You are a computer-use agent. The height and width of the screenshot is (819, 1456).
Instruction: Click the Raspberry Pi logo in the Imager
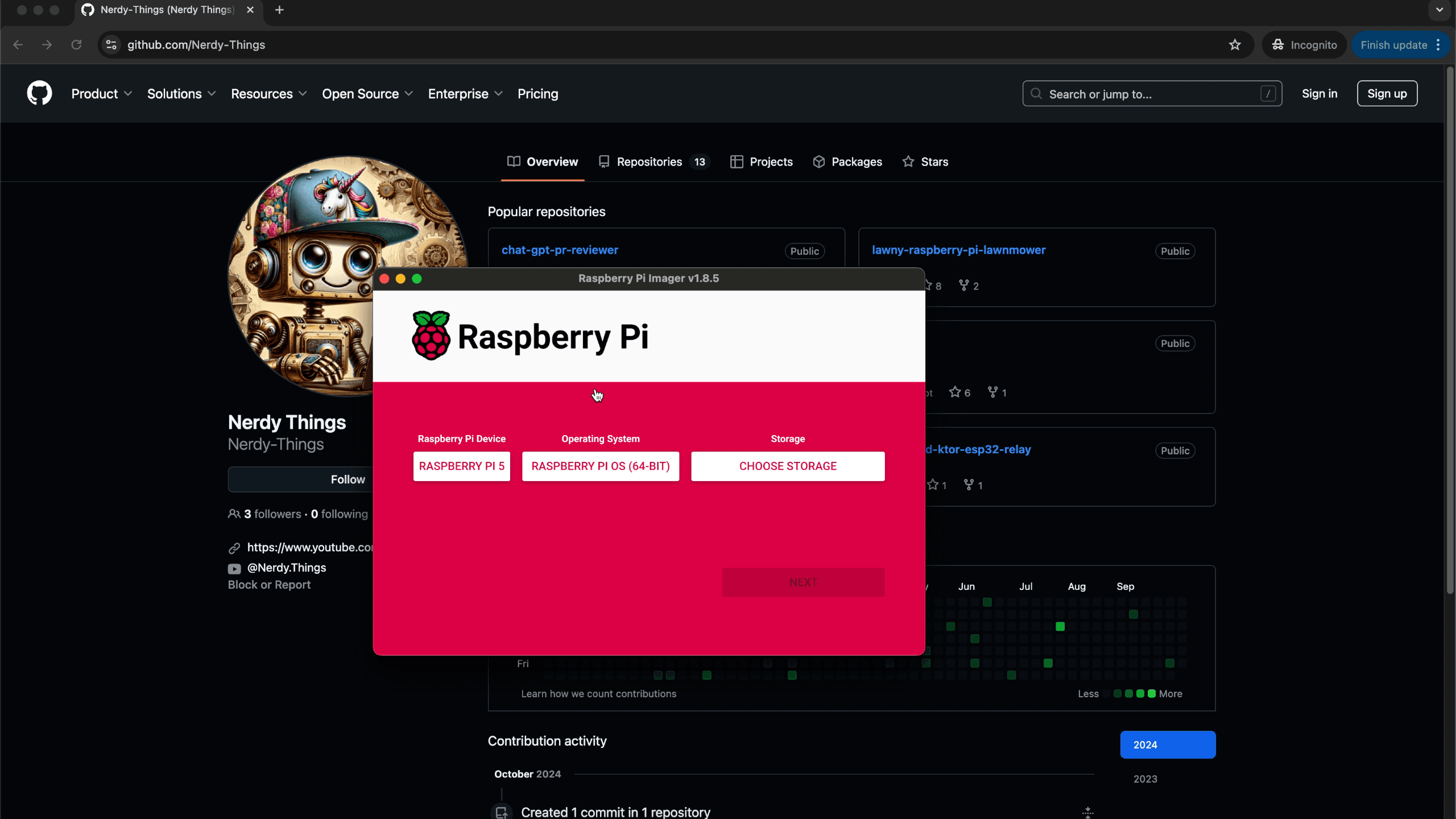point(431,335)
